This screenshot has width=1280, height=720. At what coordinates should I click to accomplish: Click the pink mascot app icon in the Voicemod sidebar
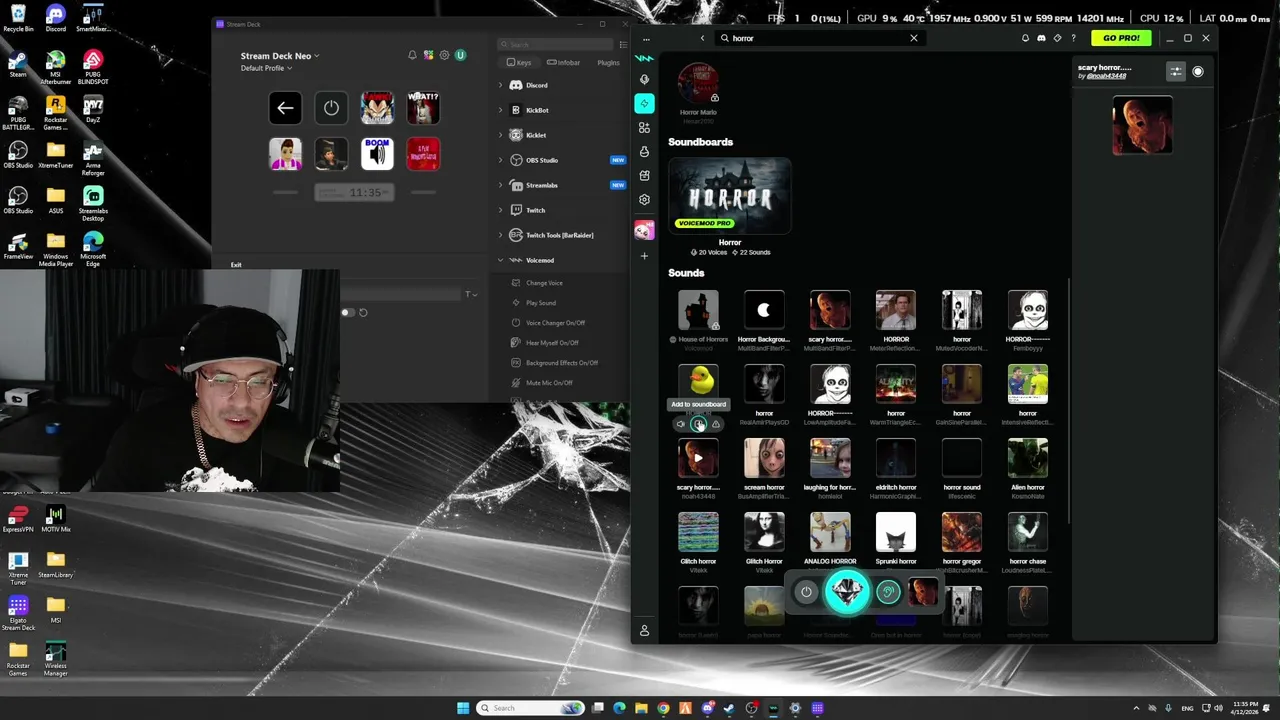point(644,230)
